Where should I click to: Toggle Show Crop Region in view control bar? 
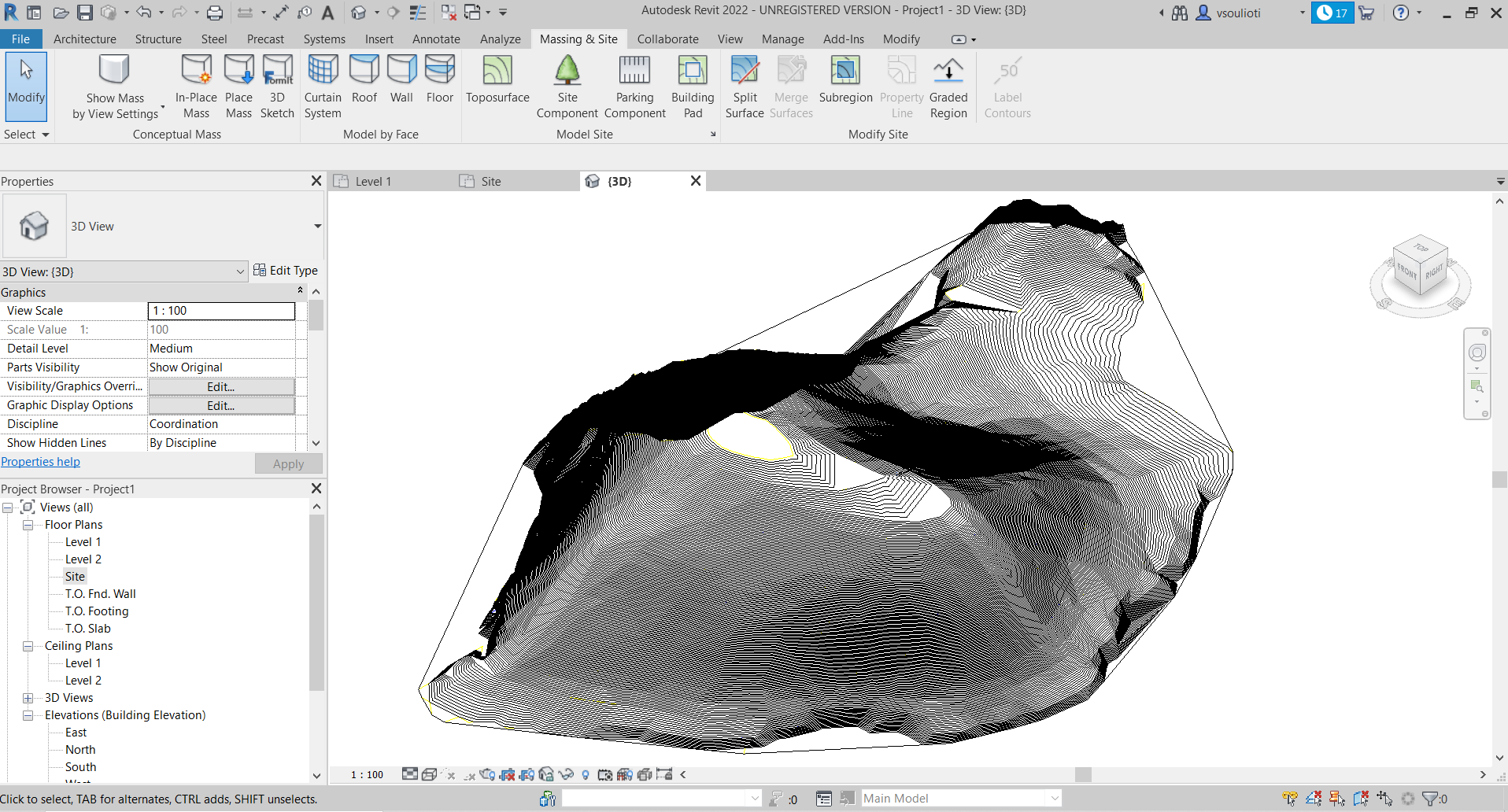[527, 774]
